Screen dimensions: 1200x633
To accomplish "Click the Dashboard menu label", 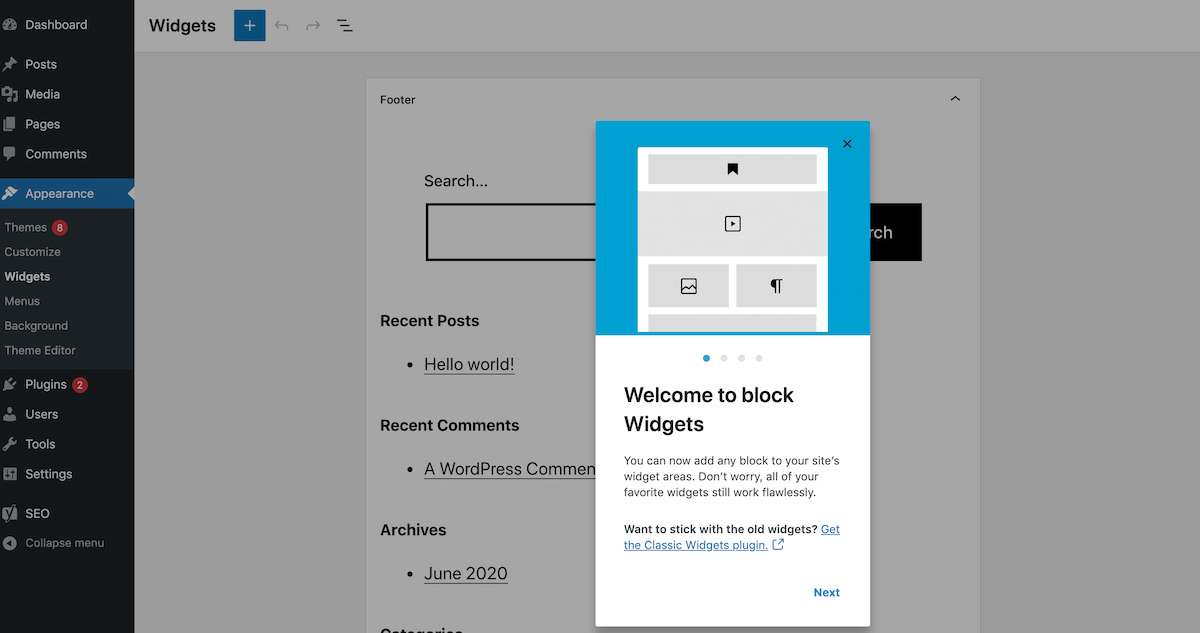I will (x=56, y=25).
